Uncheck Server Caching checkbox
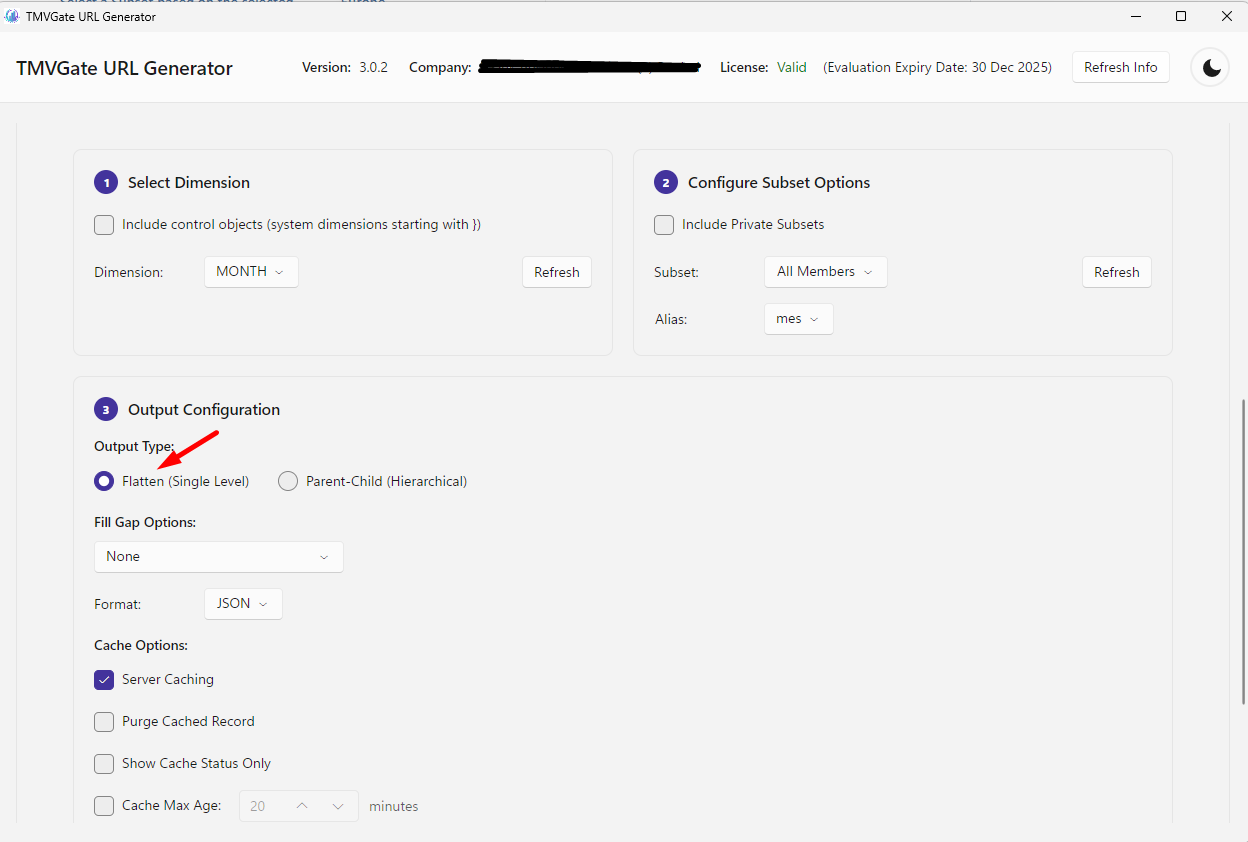1248x842 pixels. click(x=104, y=680)
